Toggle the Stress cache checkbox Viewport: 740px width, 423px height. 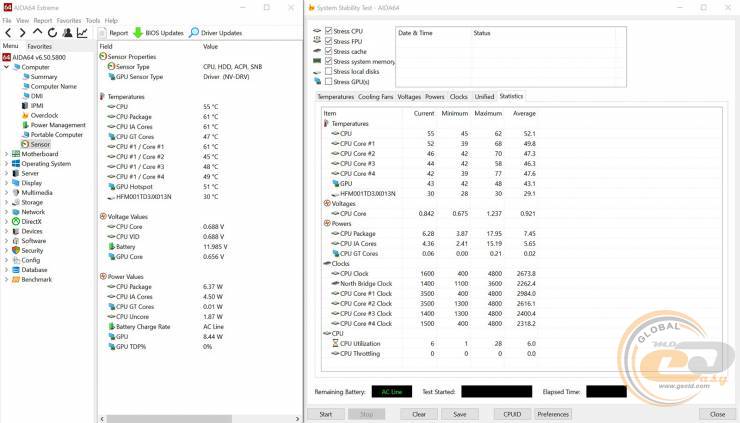coord(328,51)
